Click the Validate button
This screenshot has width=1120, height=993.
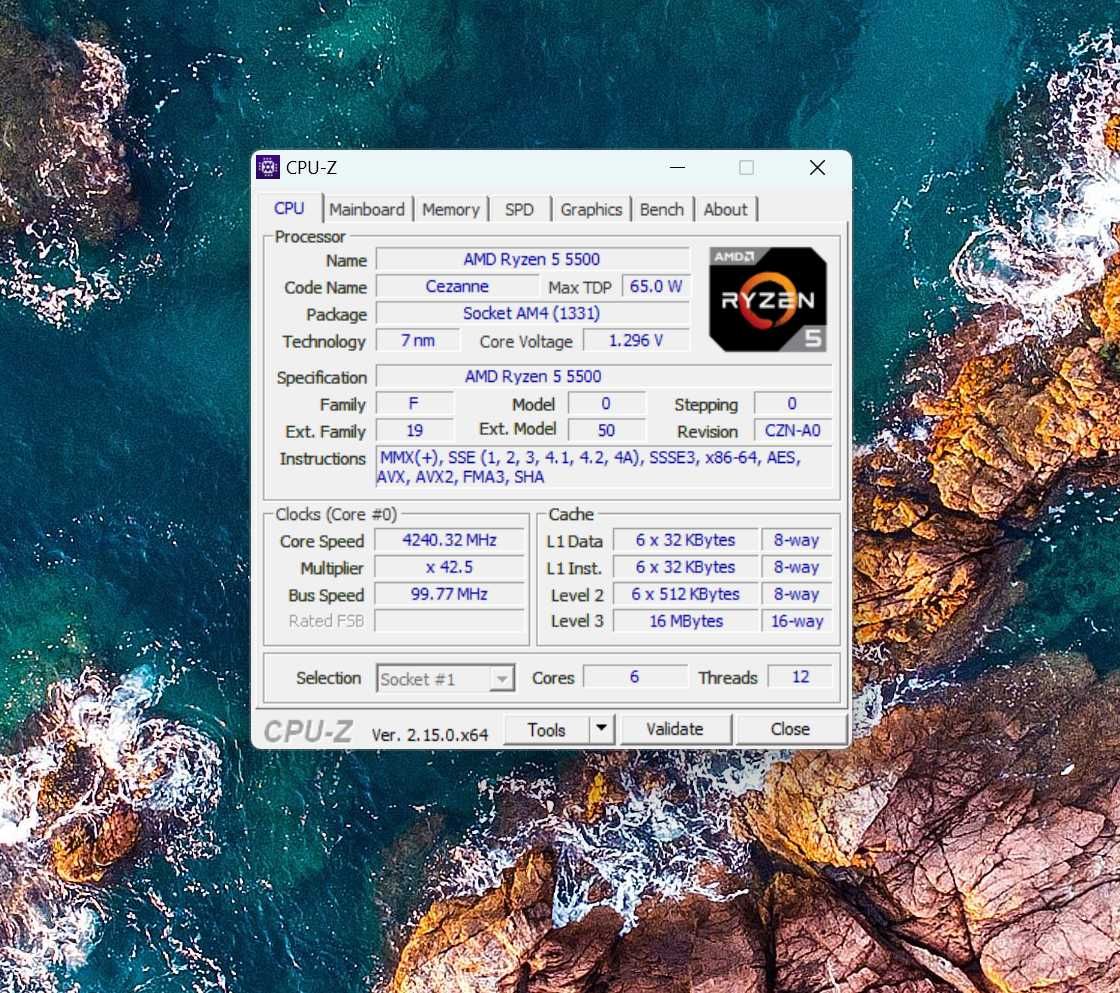675,729
